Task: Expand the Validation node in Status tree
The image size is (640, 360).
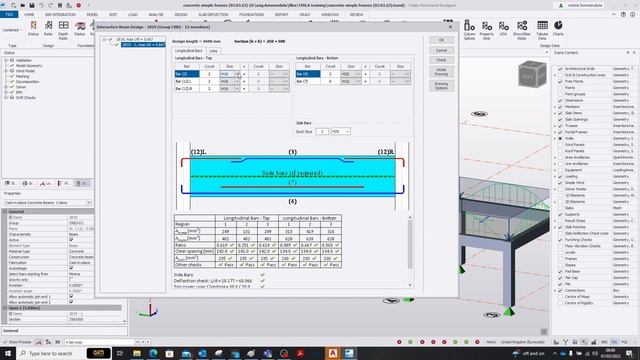Action: pos(6,60)
